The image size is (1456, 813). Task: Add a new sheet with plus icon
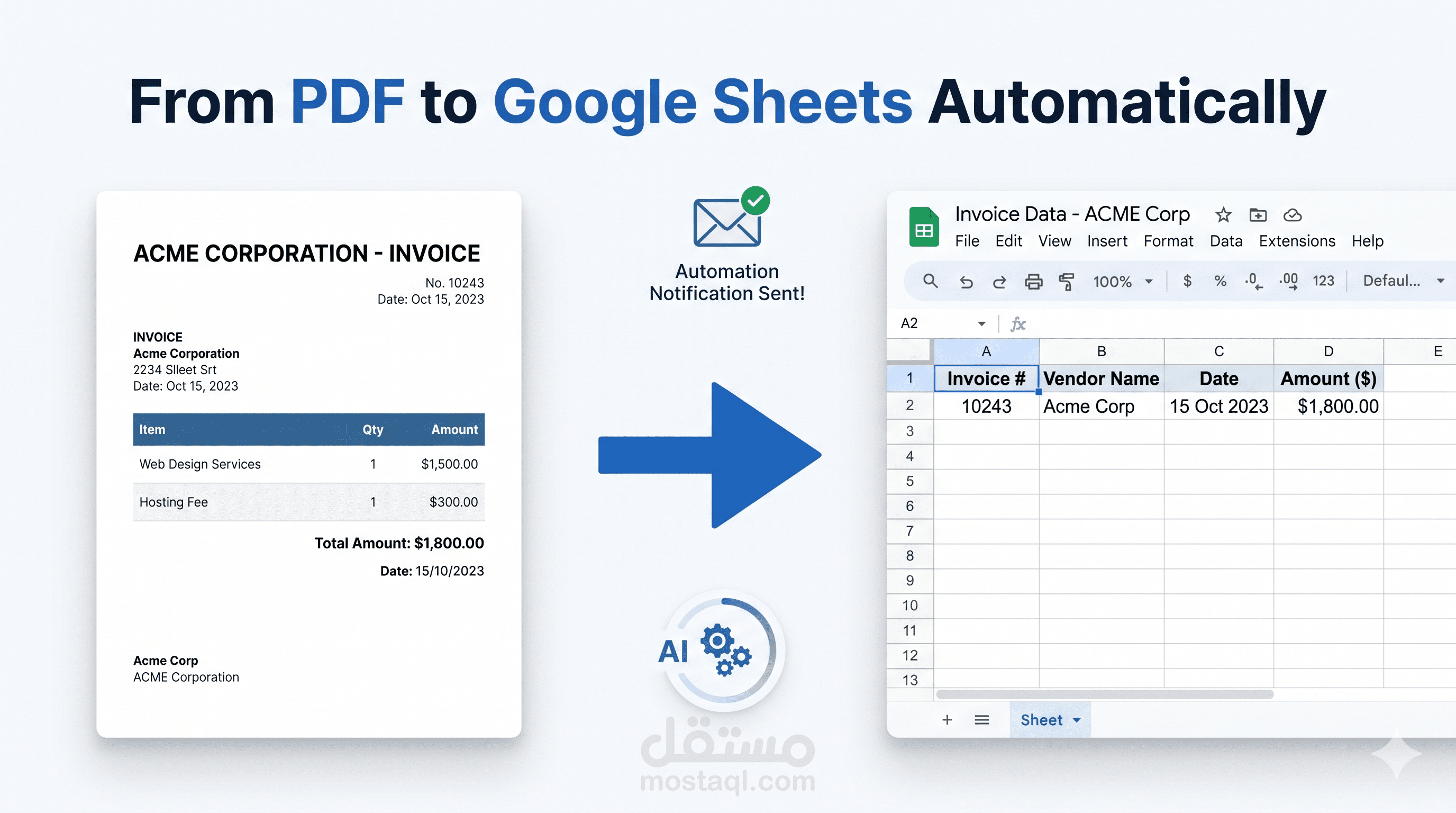click(x=948, y=720)
